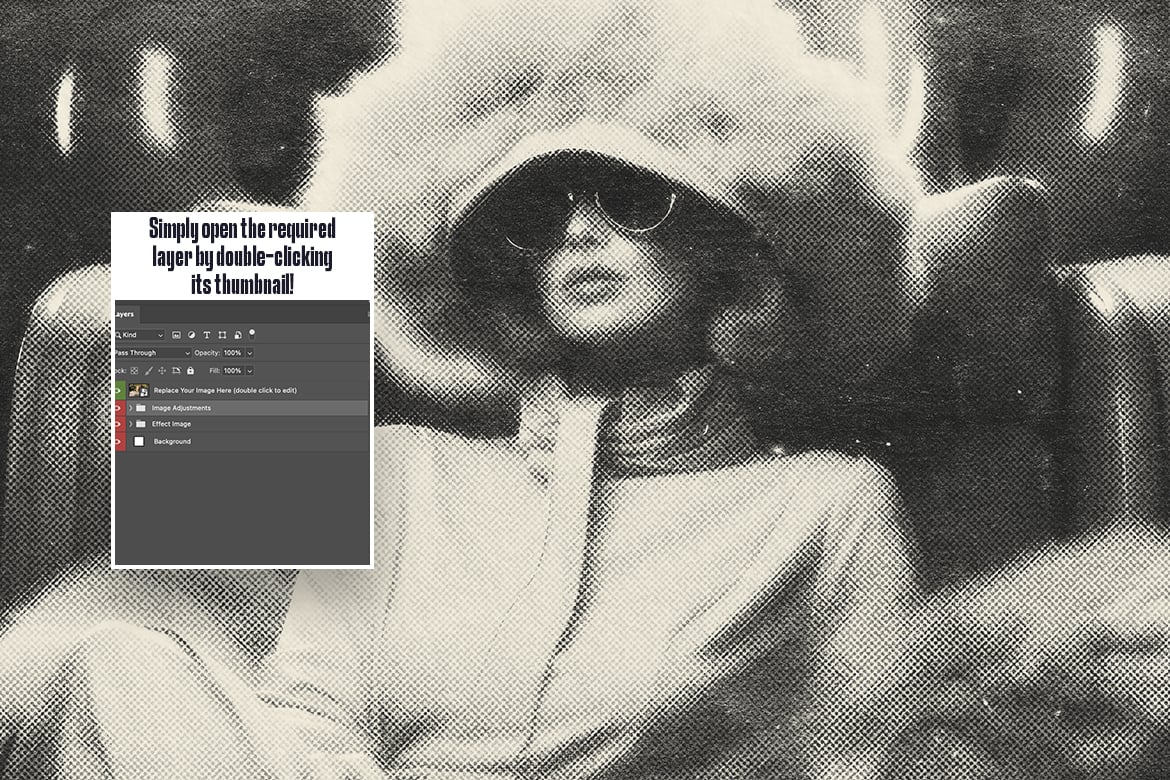Click the Effect Image folder icon

[141, 424]
